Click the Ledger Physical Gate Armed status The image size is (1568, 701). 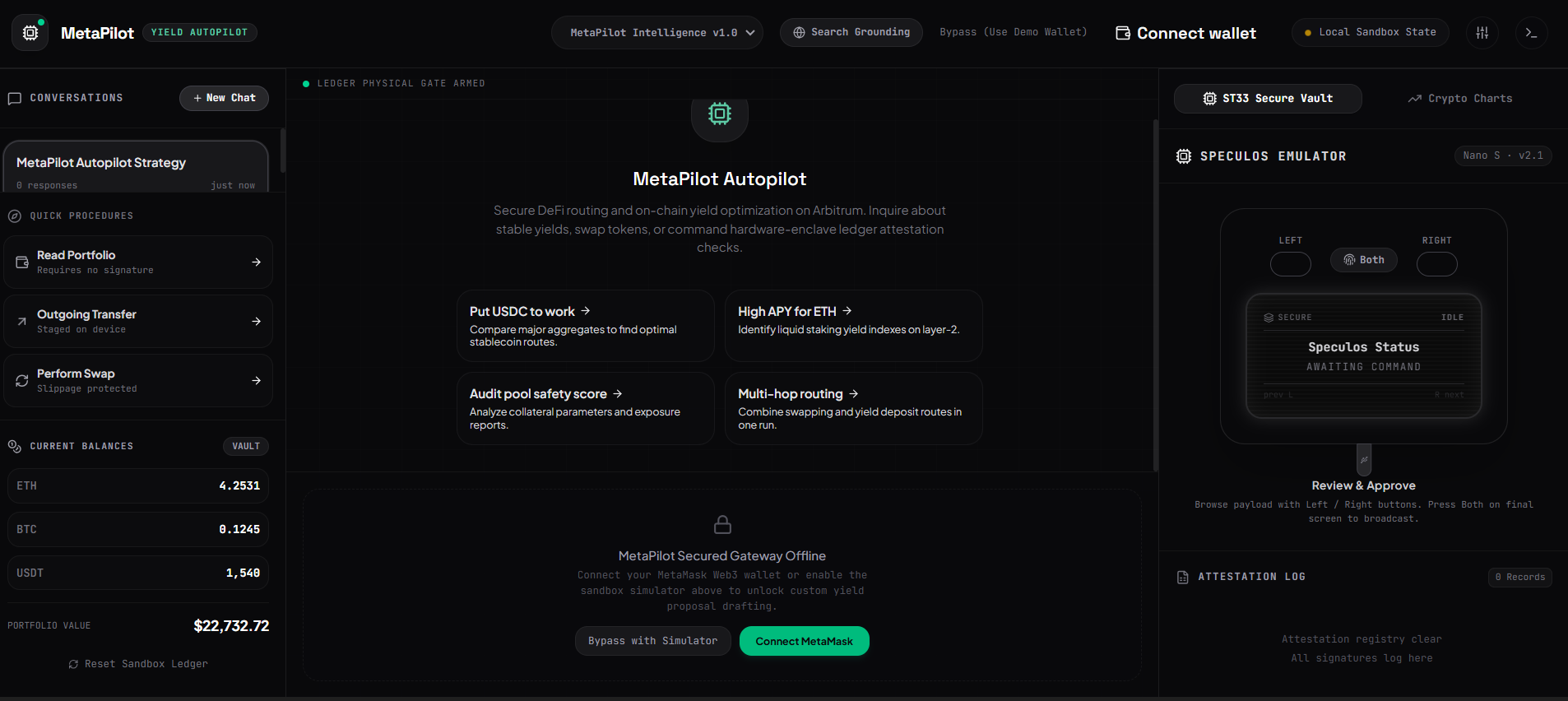click(394, 84)
